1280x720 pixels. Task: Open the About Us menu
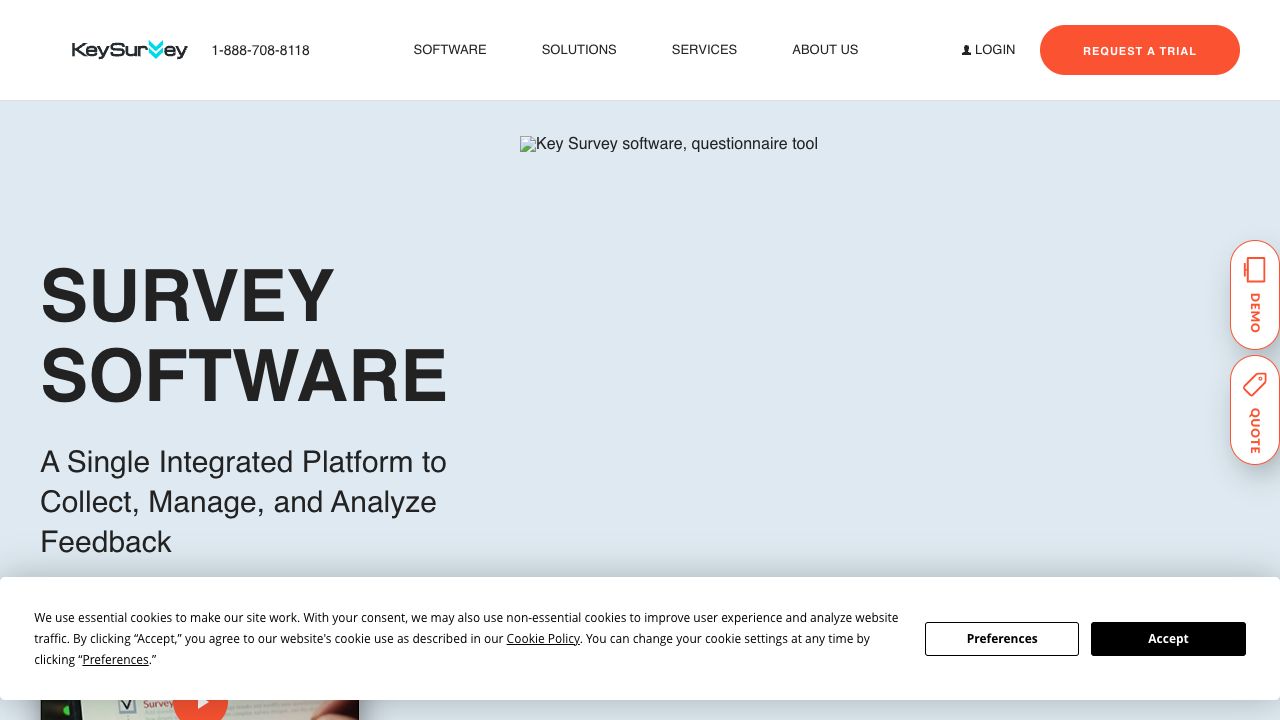pos(825,50)
